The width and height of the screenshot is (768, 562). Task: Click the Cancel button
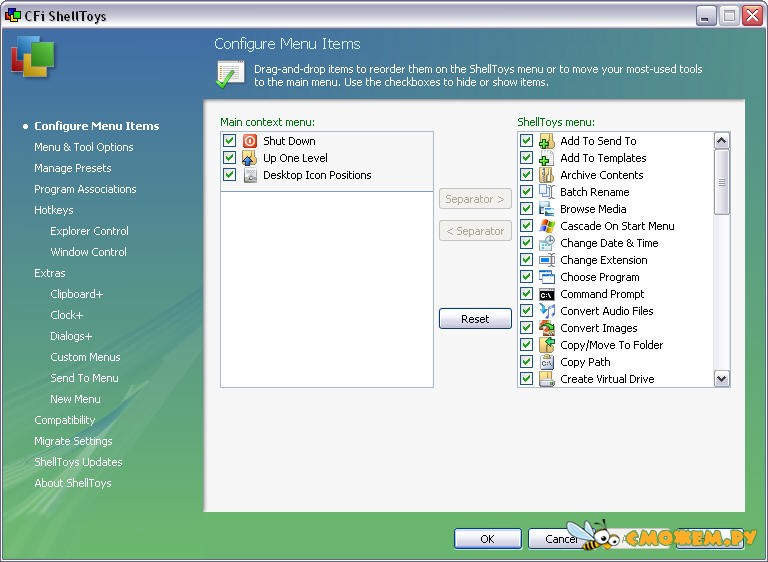(561, 539)
